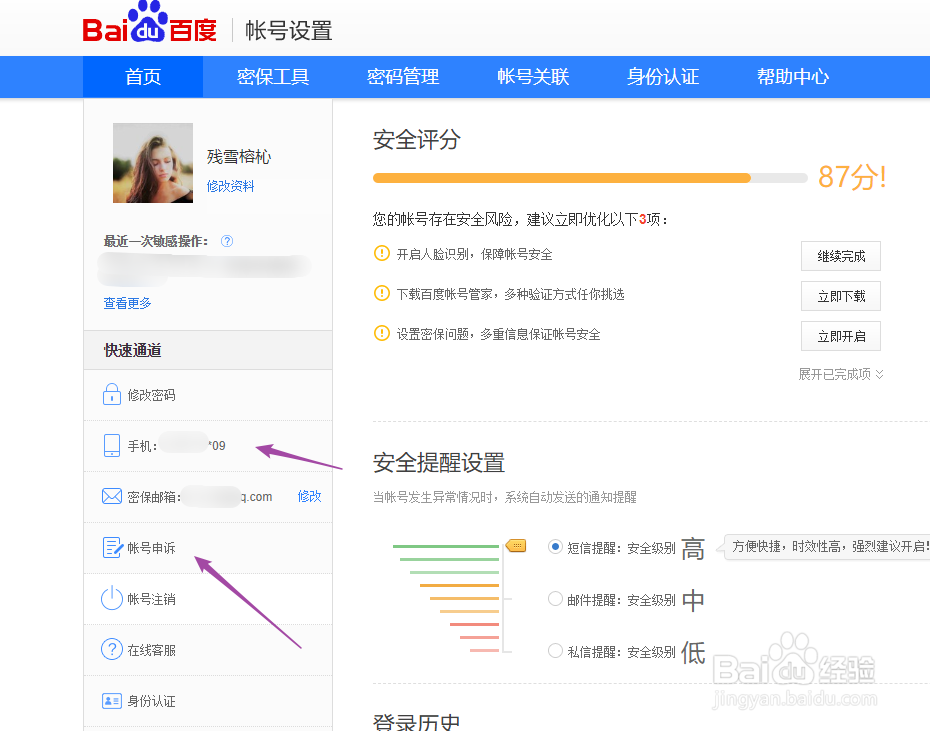Viewport: 930px width, 731px height.
Task: Open 在线客服 with the question mark icon
Action: click(111, 649)
